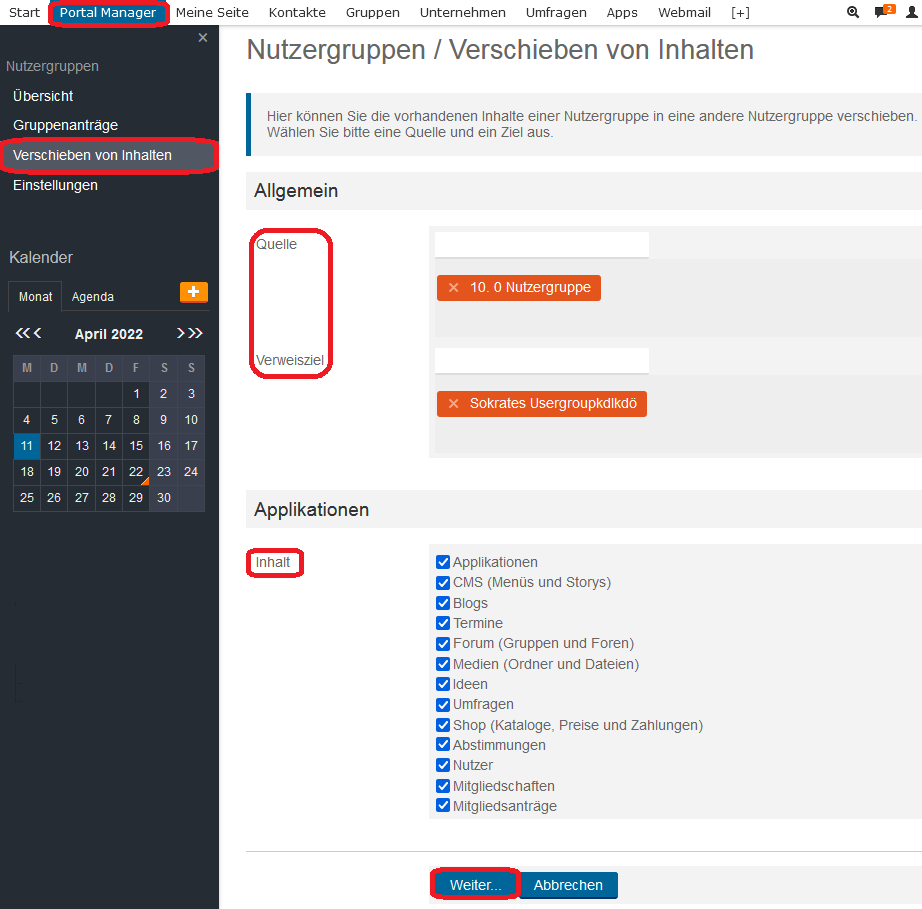Disable the Umfragen content option
The width and height of the screenshot is (922, 909).
pos(443,704)
